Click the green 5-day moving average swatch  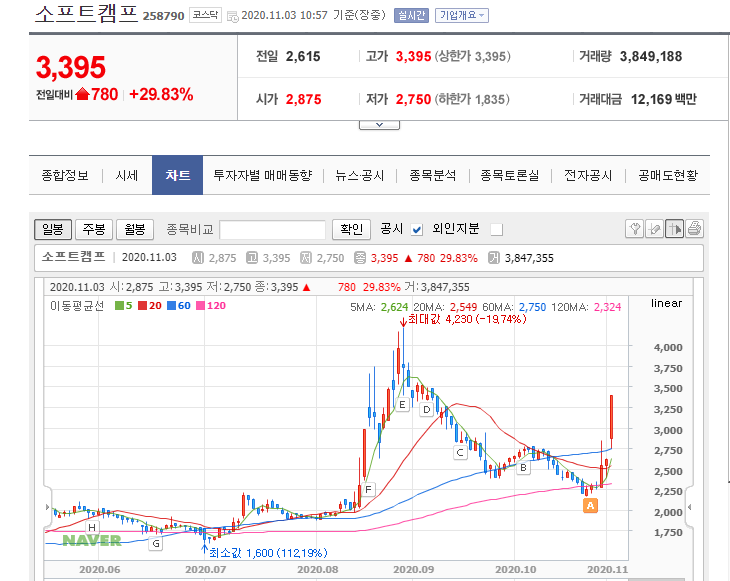(119, 306)
